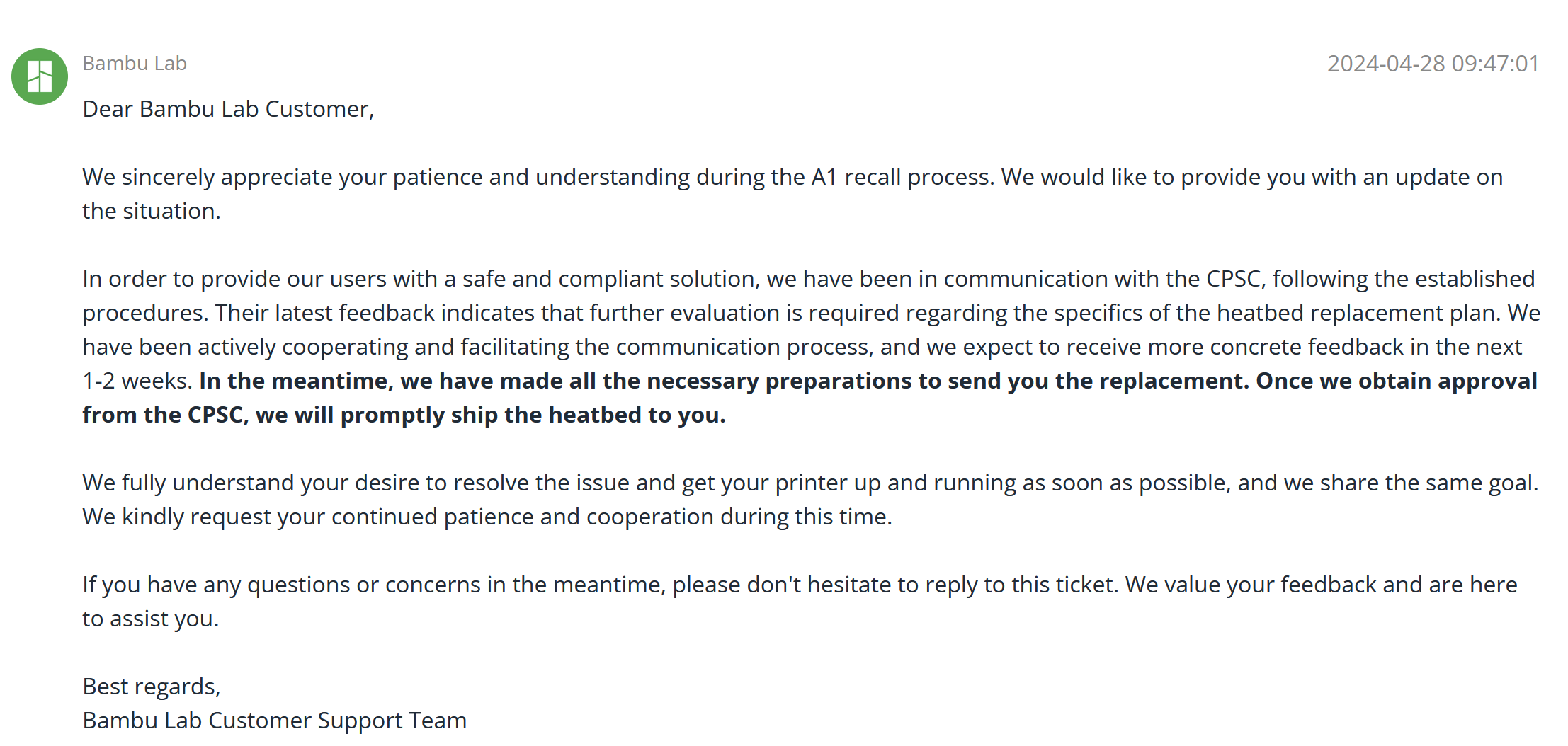Click the sentence starting "We fully understand your desire"

point(810,483)
